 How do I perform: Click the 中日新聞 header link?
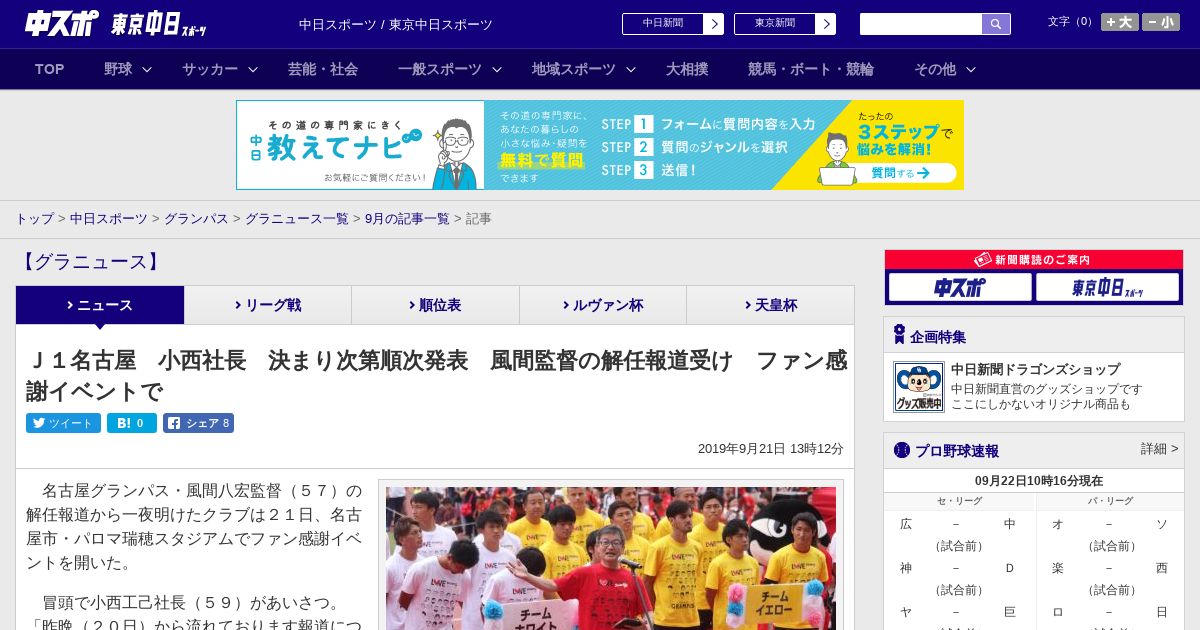point(663,24)
